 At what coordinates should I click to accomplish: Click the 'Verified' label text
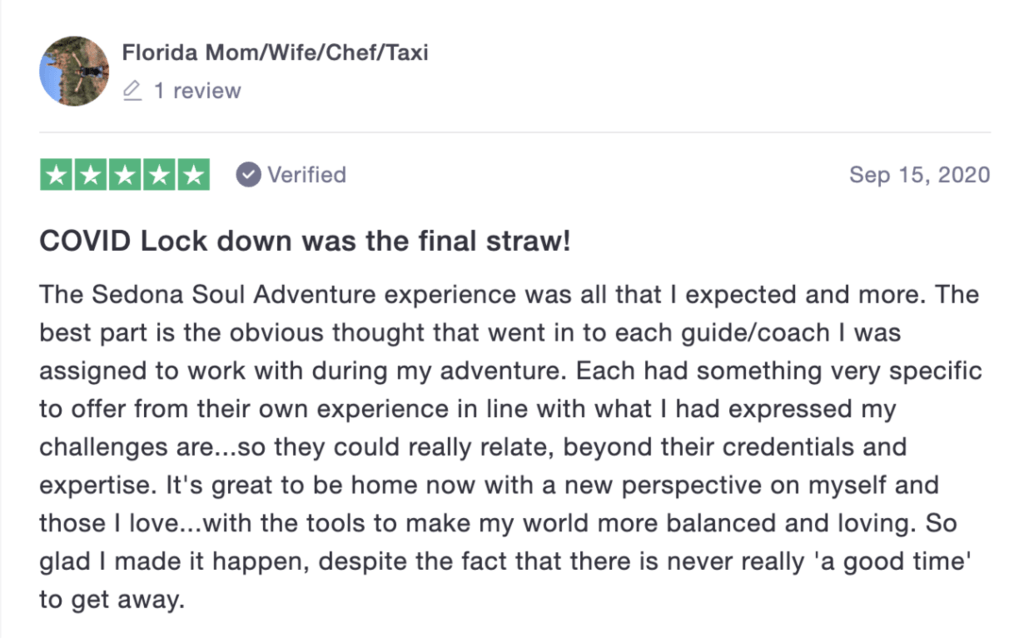(306, 175)
